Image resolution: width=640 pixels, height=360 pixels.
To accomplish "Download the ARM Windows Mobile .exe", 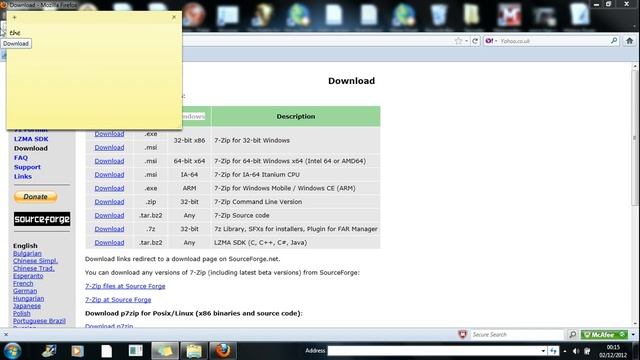I will tap(109, 188).
